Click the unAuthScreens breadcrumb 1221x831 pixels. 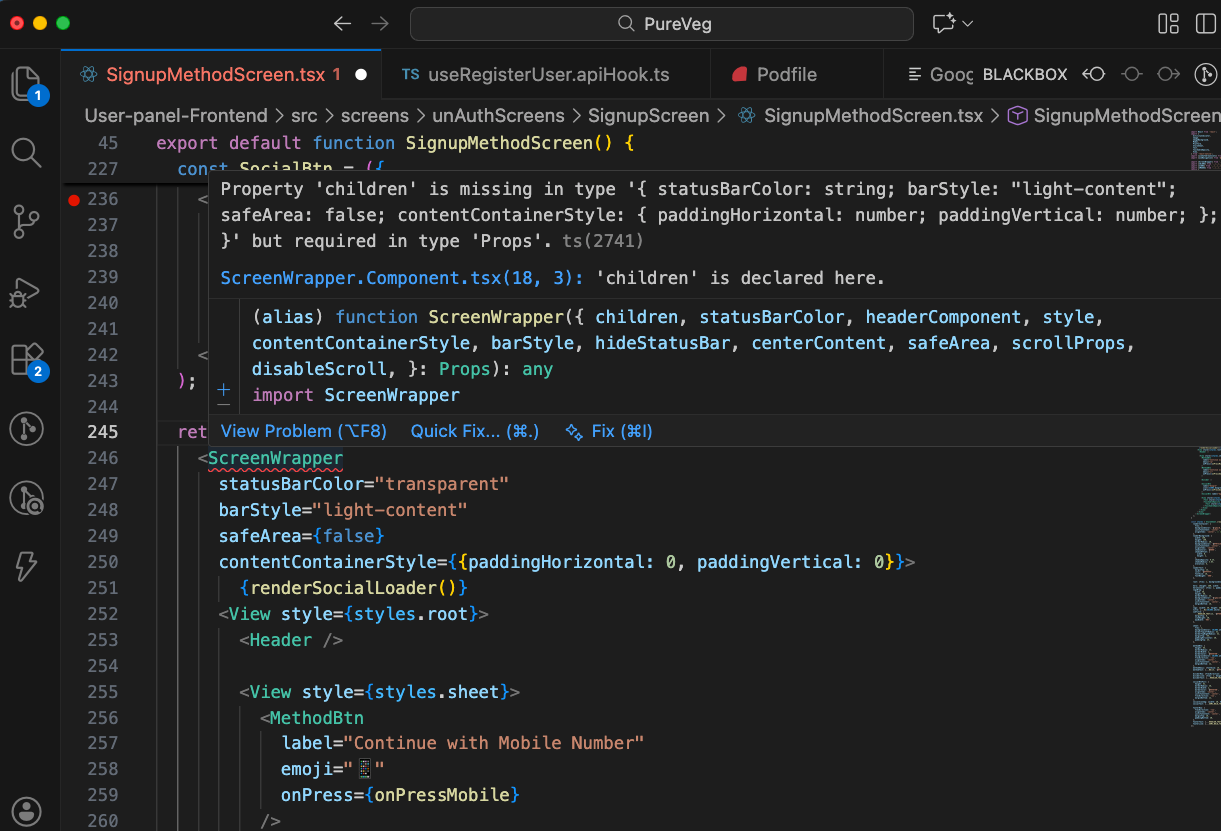[498, 116]
